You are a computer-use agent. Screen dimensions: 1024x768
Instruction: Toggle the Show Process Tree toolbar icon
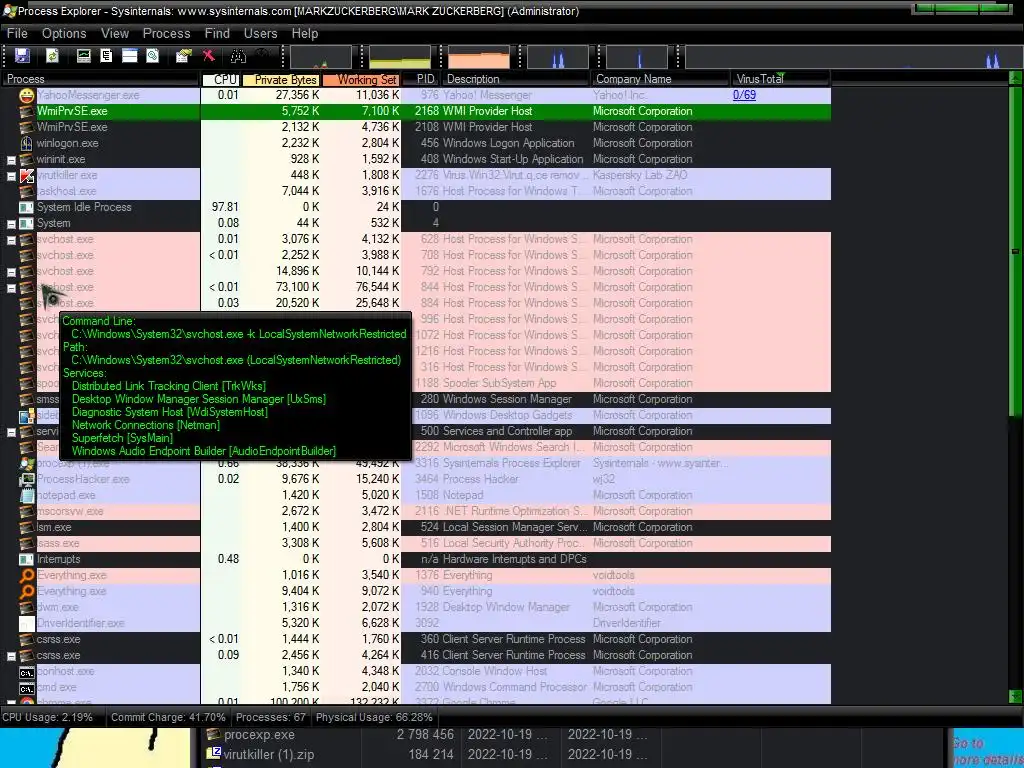(x=106, y=56)
